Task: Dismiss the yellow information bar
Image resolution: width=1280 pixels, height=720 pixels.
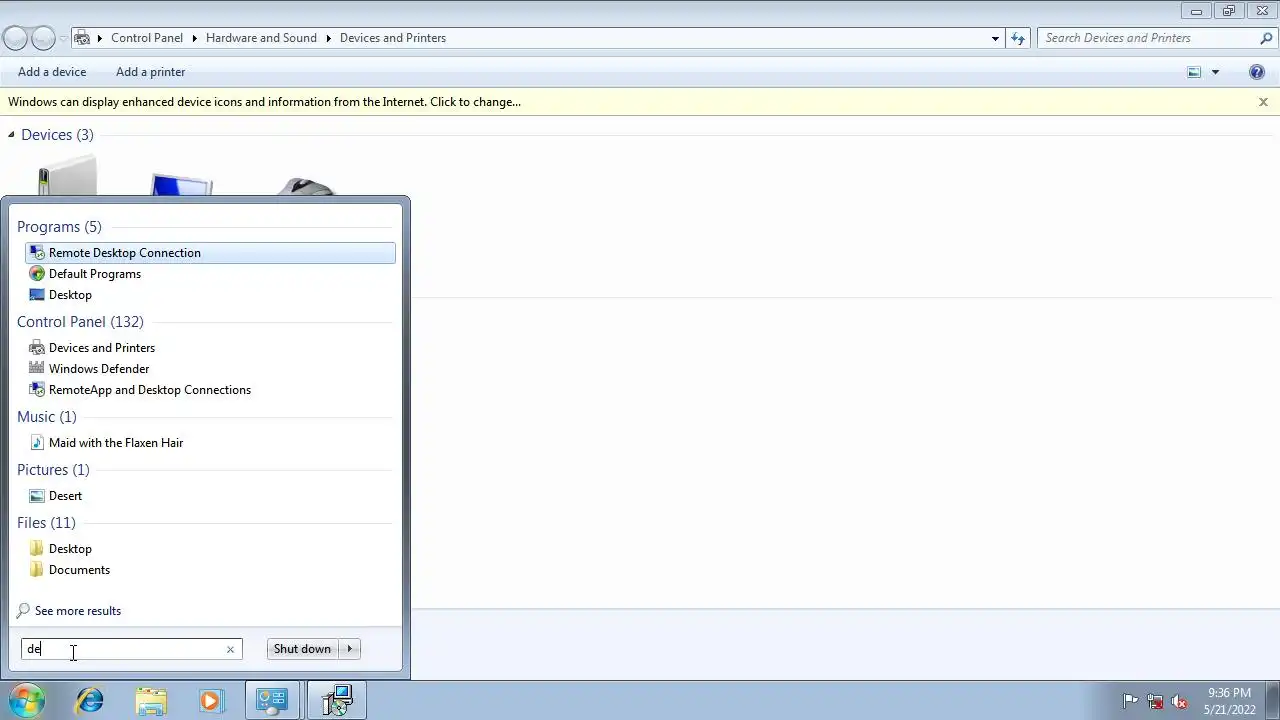Action: [x=1263, y=102]
